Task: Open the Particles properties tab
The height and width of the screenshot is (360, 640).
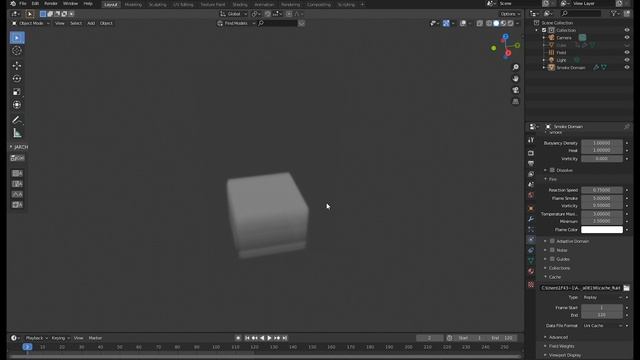Action: click(x=531, y=229)
